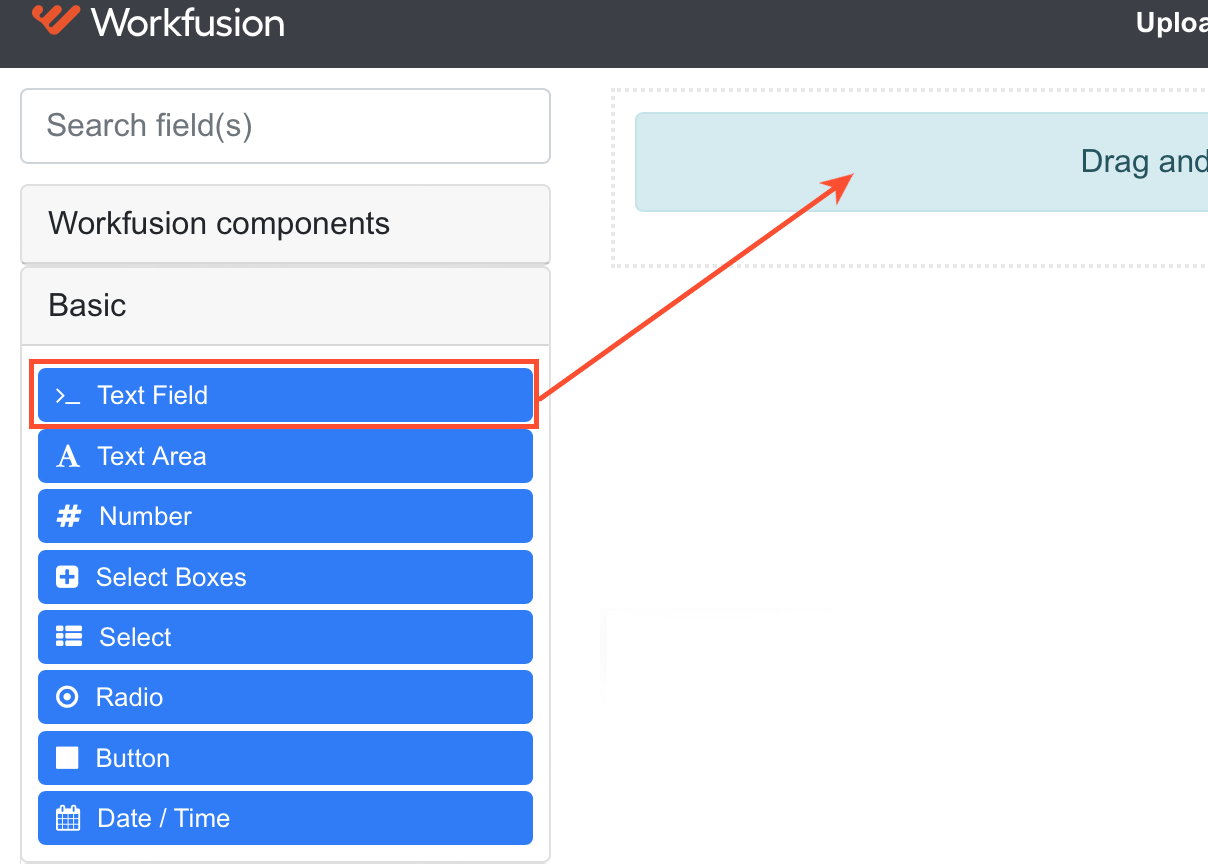
Task: Select the Text Area component button
Action: 285,456
